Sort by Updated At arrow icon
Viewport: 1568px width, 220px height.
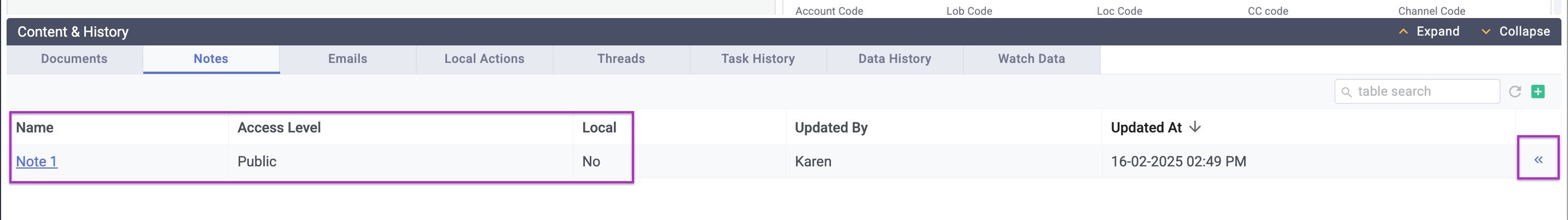(x=1195, y=127)
